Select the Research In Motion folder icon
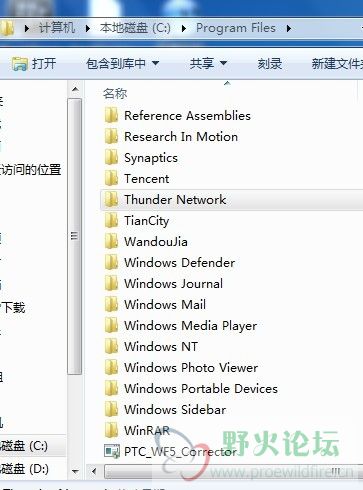 [111, 137]
